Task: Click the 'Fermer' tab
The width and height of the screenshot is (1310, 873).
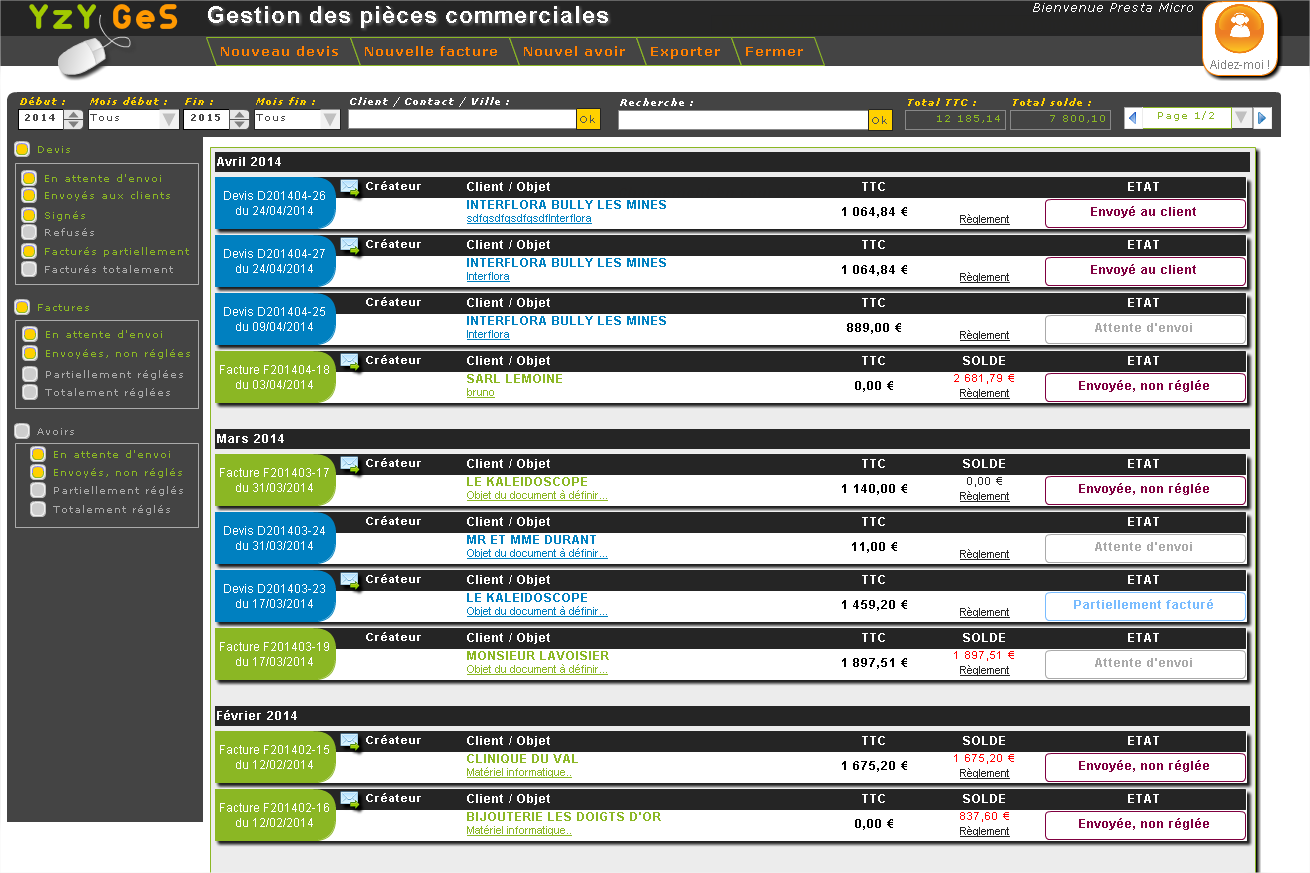Action: point(774,52)
